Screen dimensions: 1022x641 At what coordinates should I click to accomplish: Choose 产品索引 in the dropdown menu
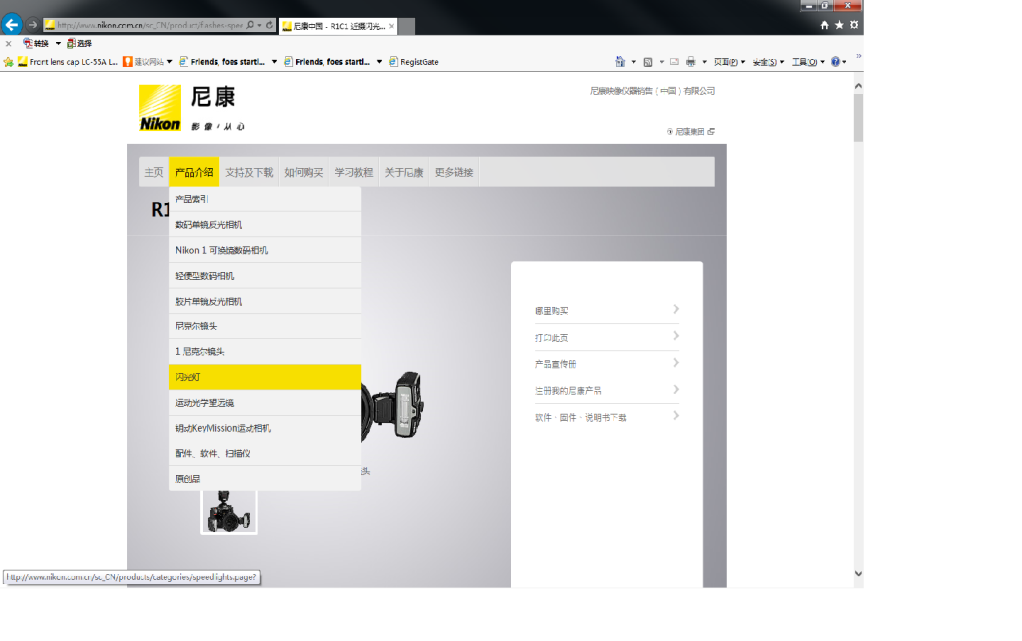click(265, 199)
